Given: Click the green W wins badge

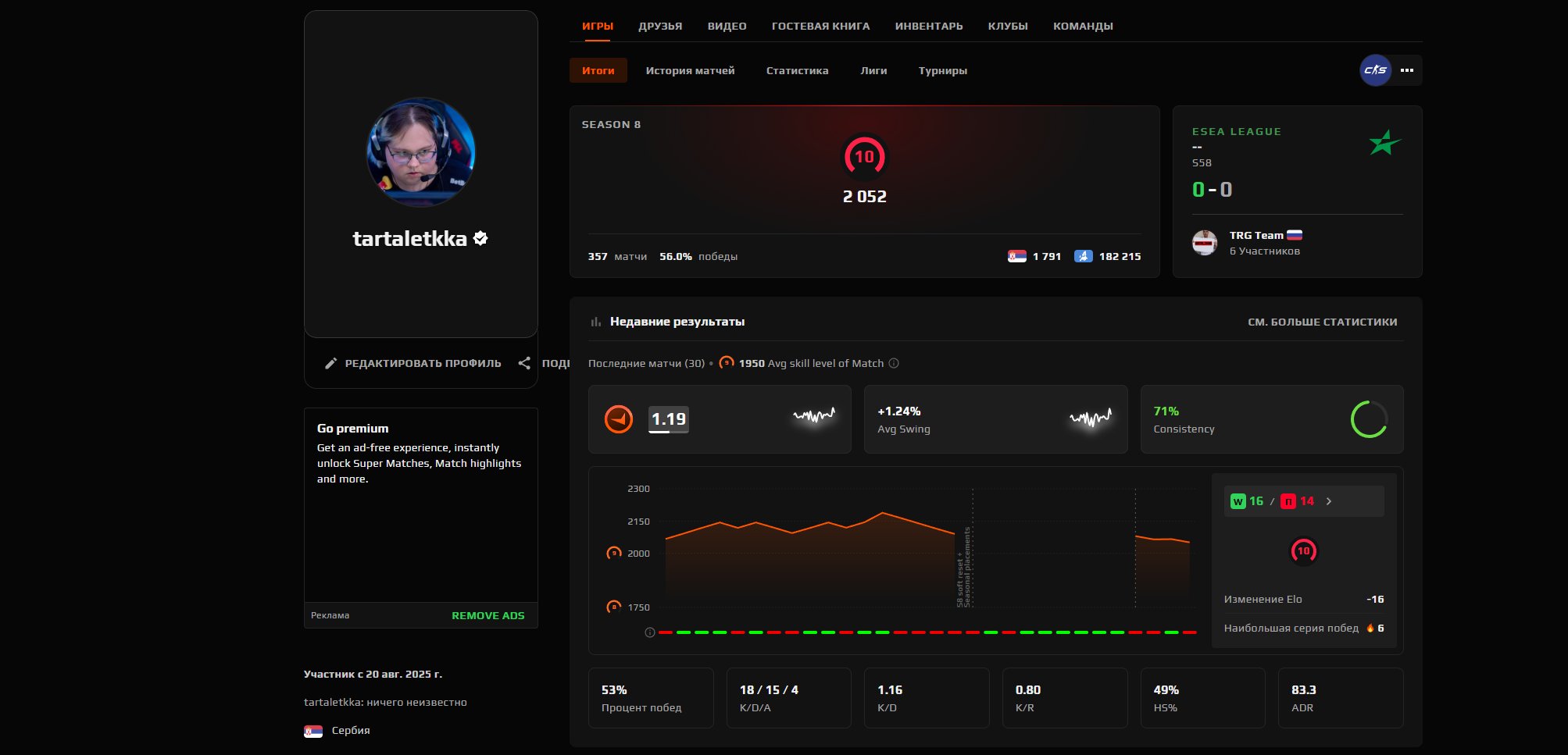Looking at the screenshot, I should 1238,501.
